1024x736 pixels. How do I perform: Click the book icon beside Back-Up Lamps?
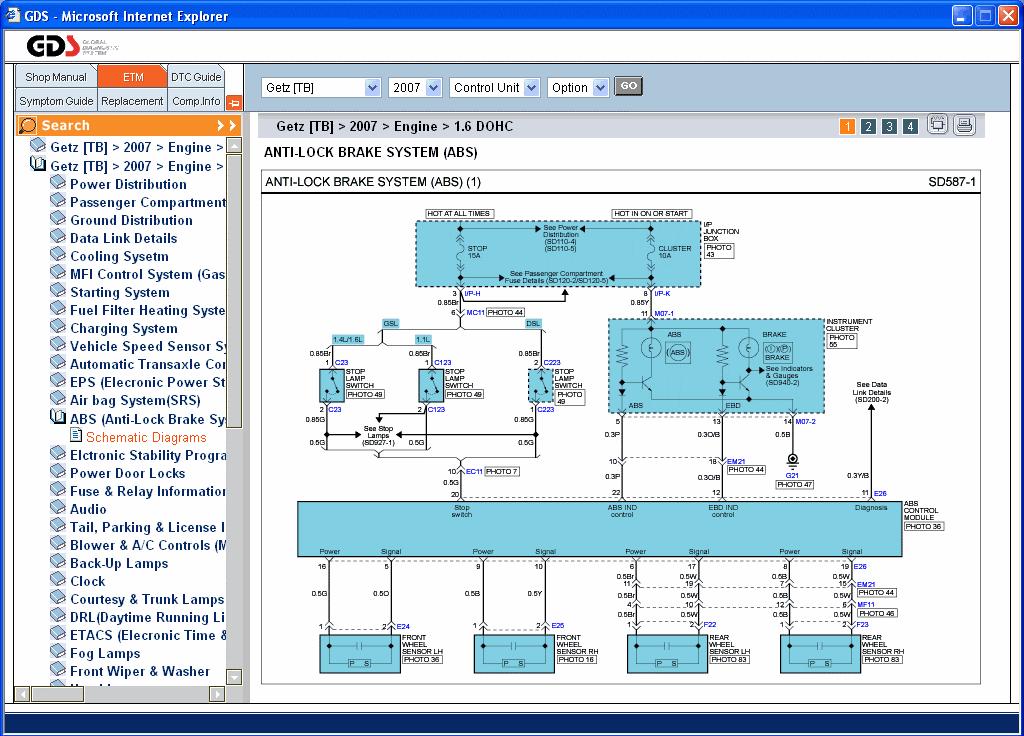[58, 562]
